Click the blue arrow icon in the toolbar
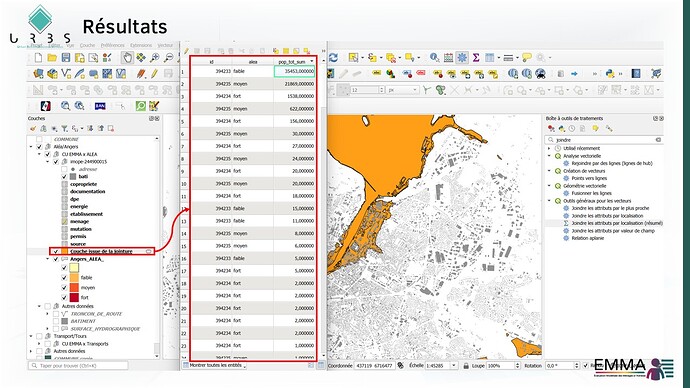The width and height of the screenshot is (690, 388). (x=574, y=73)
